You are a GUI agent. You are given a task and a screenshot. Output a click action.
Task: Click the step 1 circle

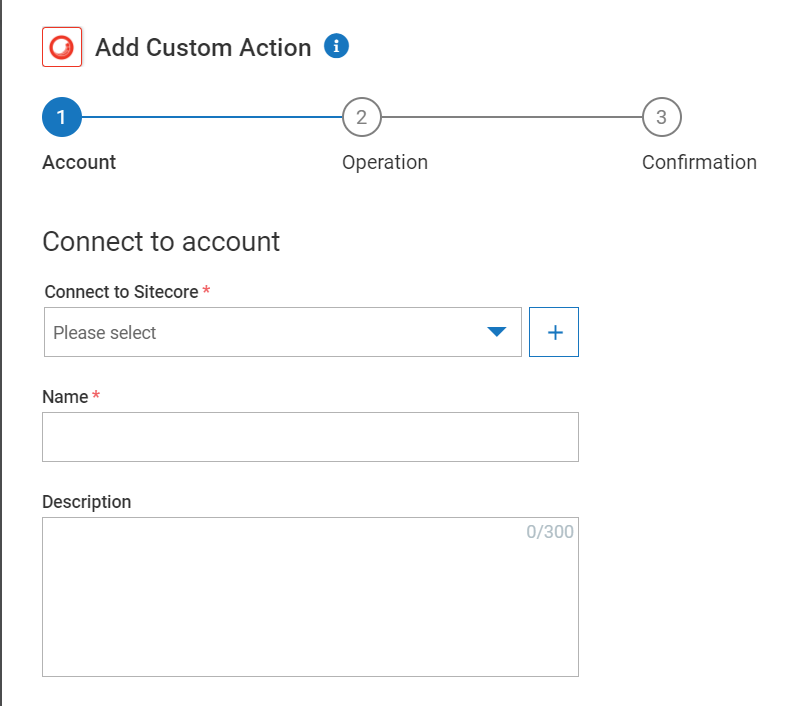point(61,117)
